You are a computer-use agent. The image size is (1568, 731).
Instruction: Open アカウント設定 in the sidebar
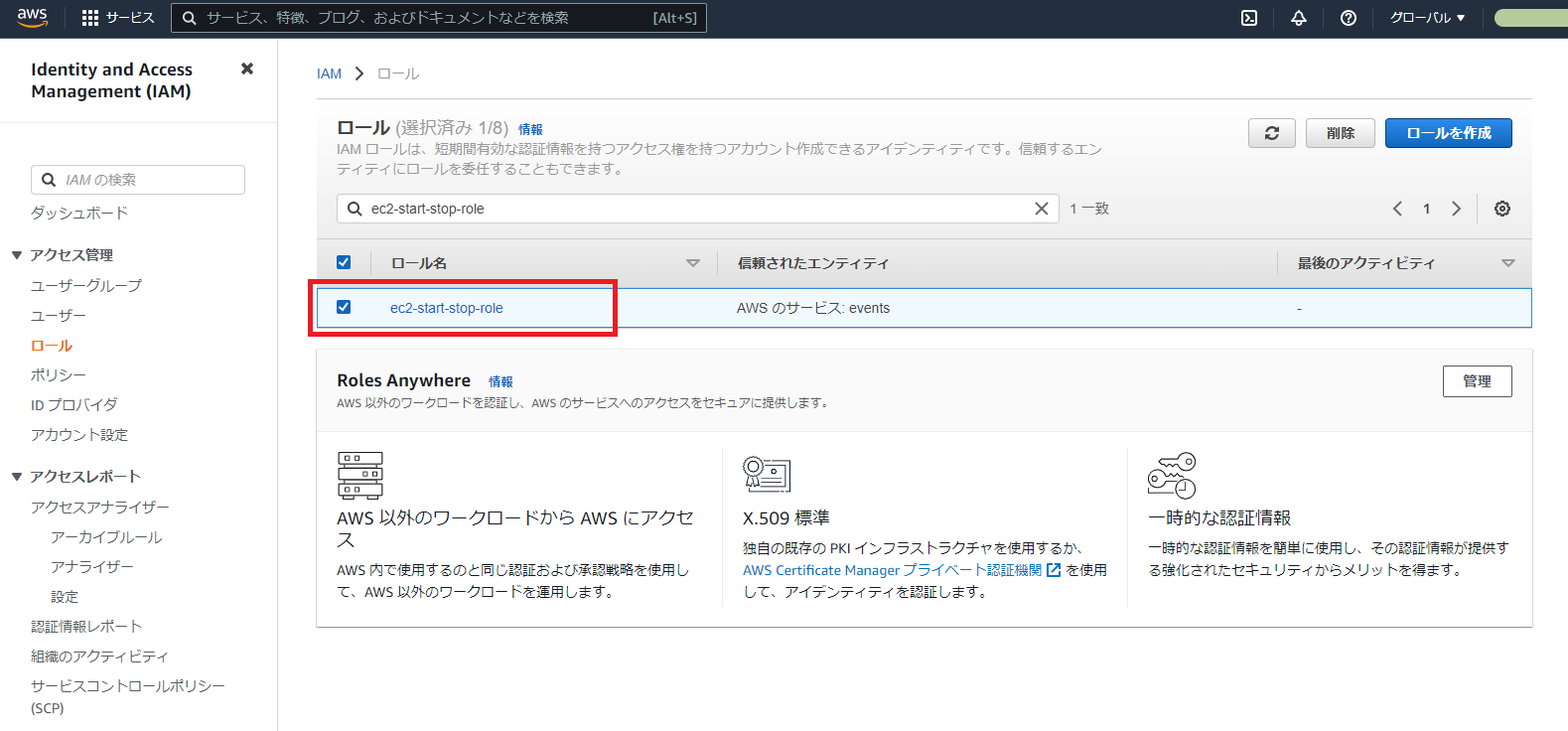click(x=79, y=434)
